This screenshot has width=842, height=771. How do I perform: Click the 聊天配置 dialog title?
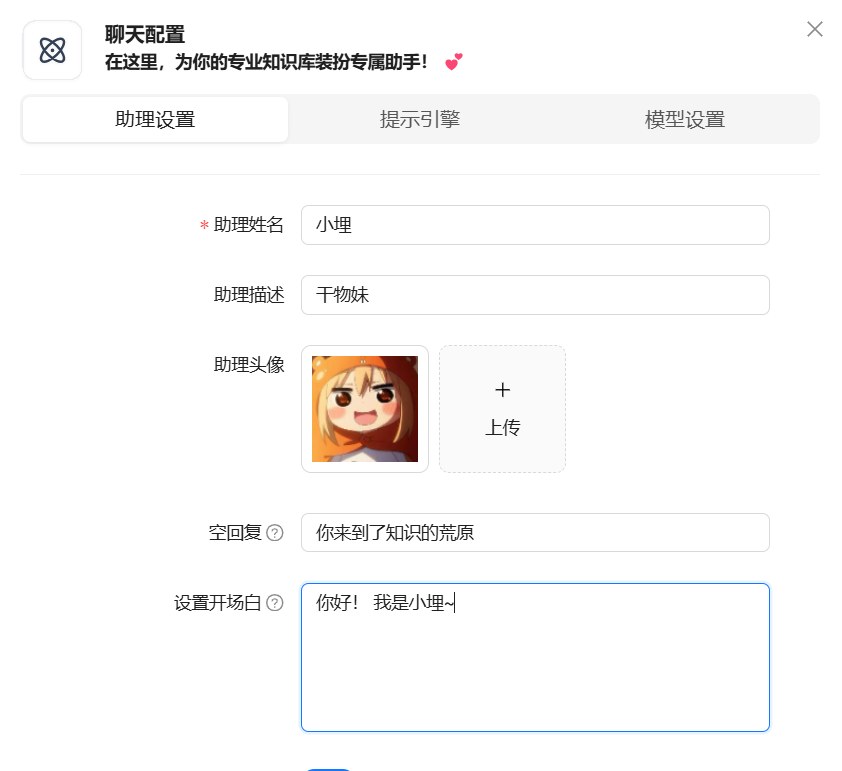(145, 35)
